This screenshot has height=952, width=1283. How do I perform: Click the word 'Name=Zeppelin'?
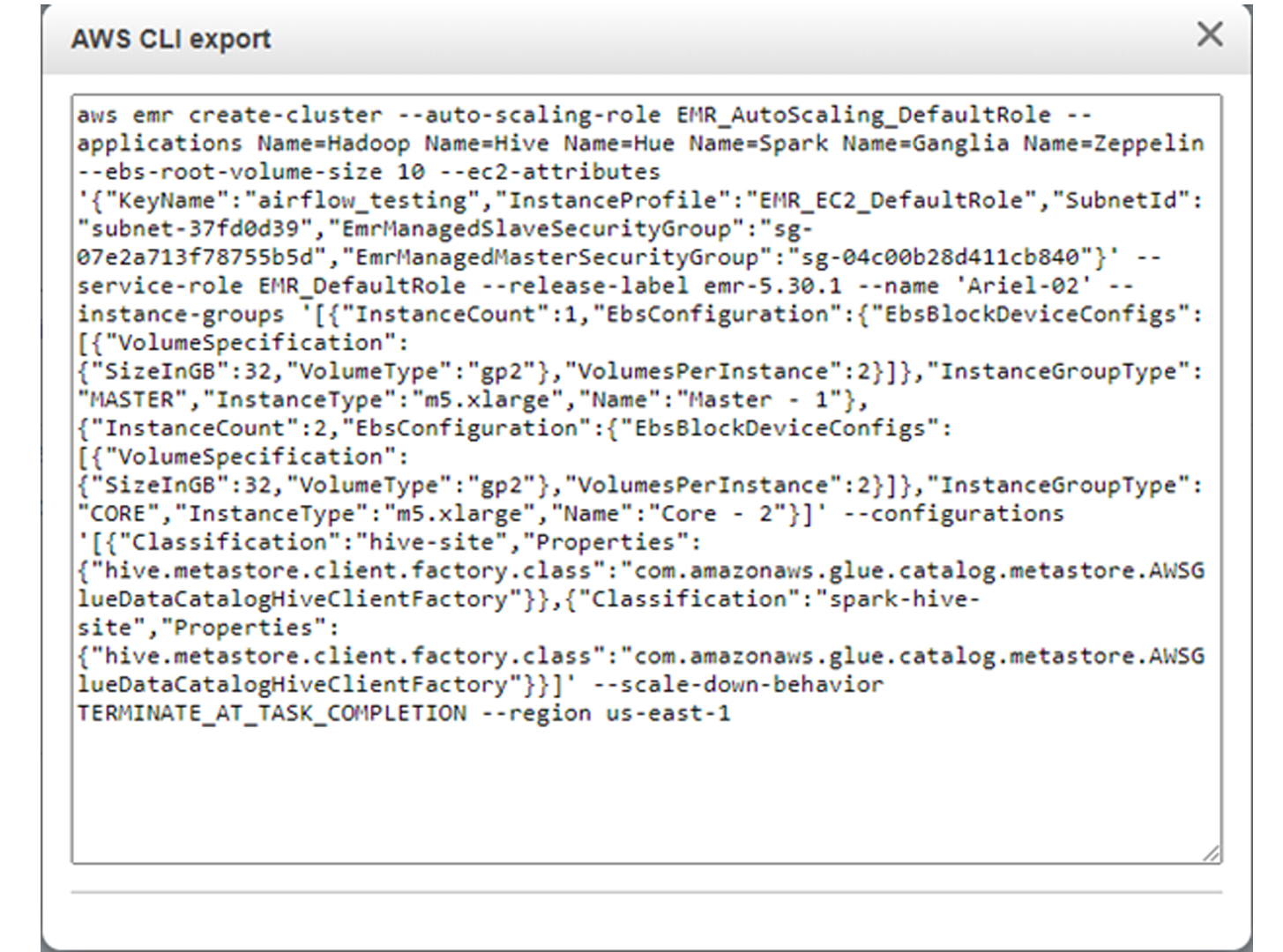click(1113, 144)
